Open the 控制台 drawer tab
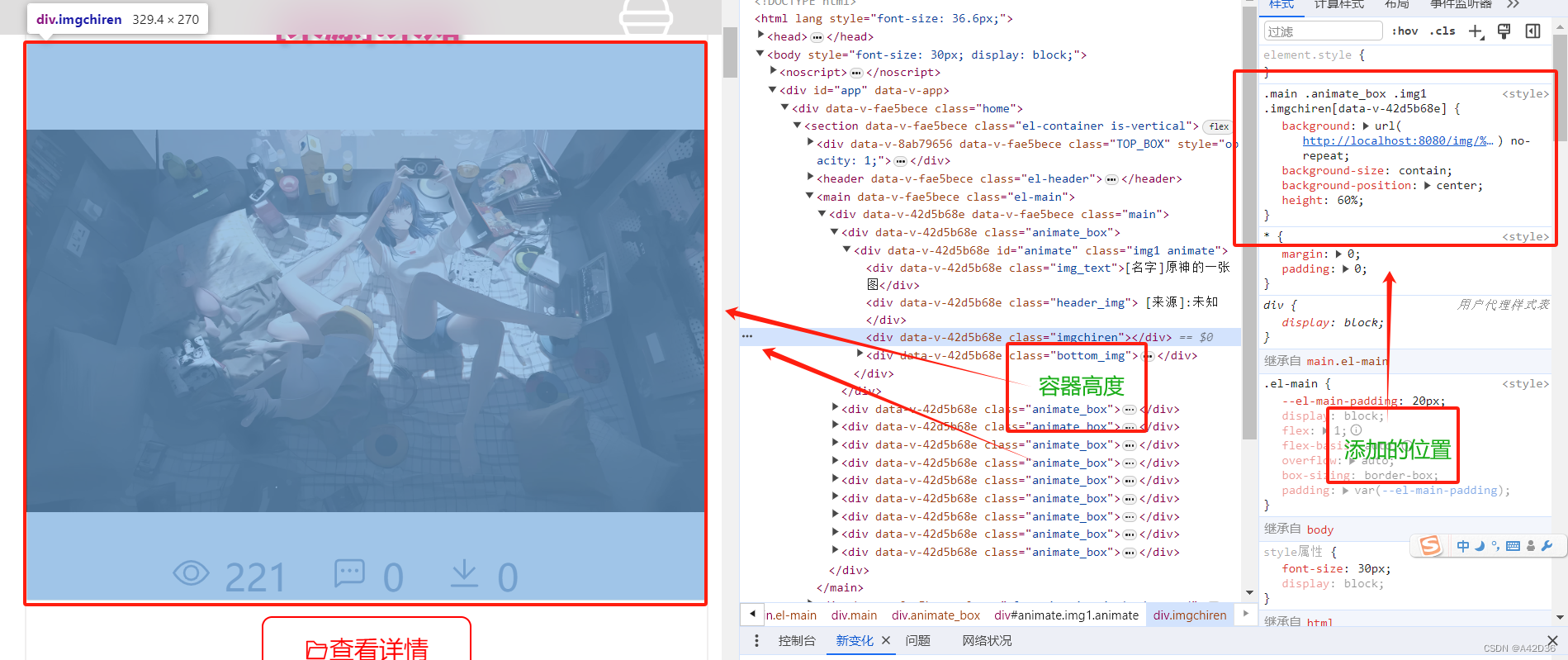 click(x=797, y=641)
